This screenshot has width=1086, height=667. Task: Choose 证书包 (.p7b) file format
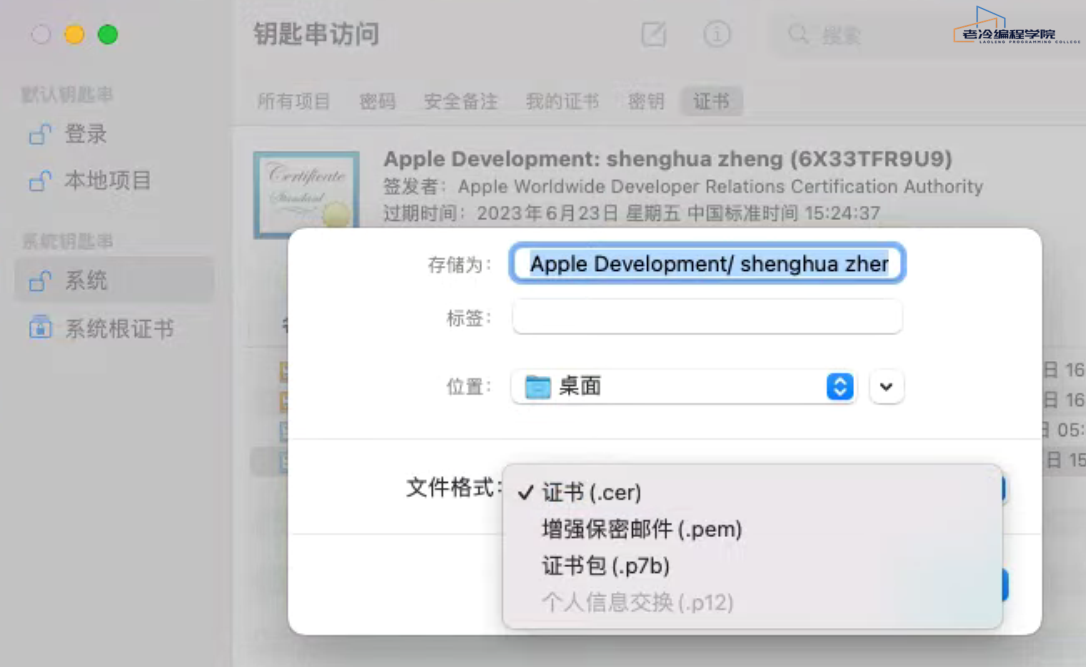(752, 566)
